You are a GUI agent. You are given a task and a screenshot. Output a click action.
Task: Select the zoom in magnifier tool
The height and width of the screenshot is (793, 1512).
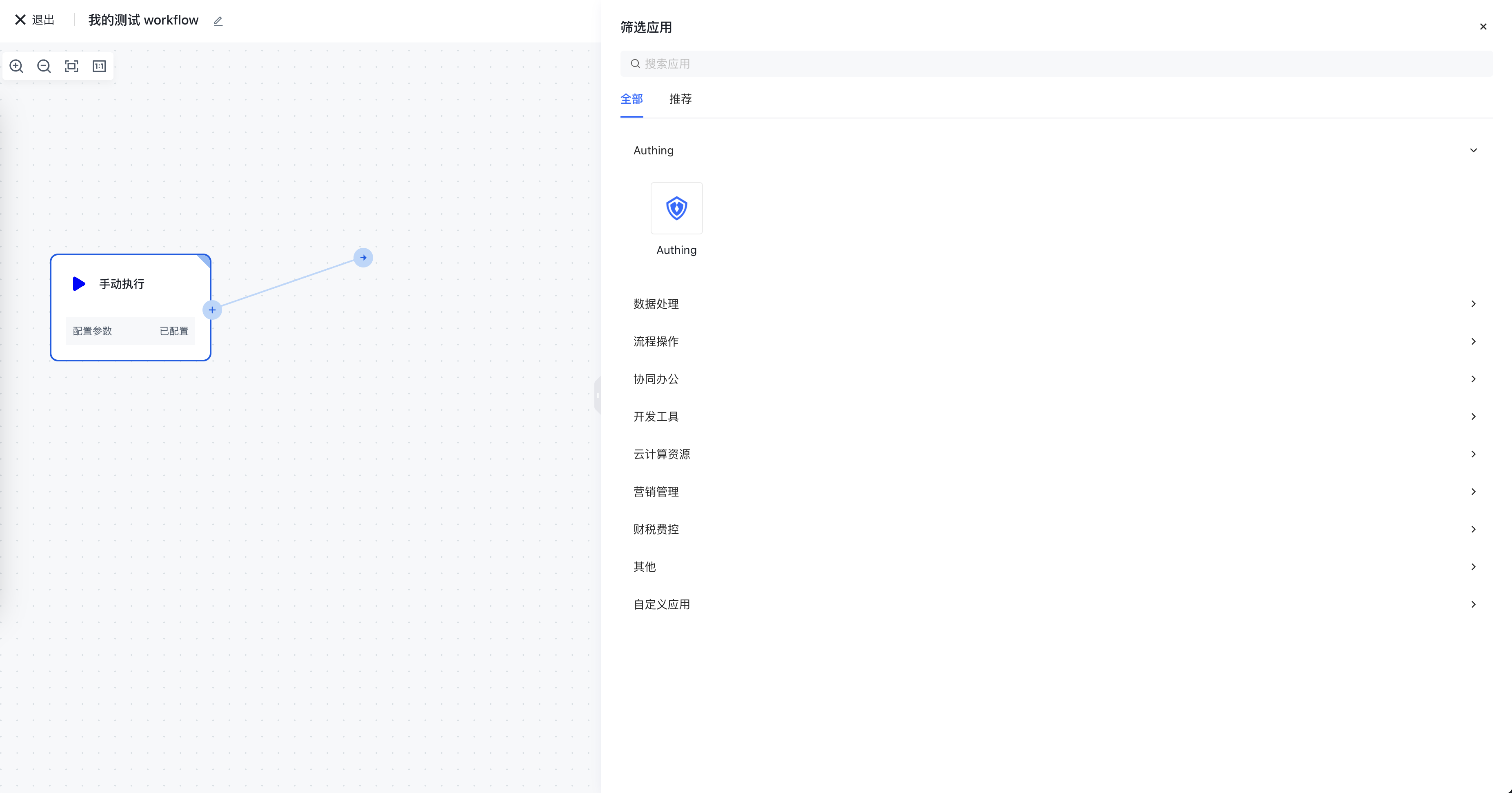[x=16, y=66]
